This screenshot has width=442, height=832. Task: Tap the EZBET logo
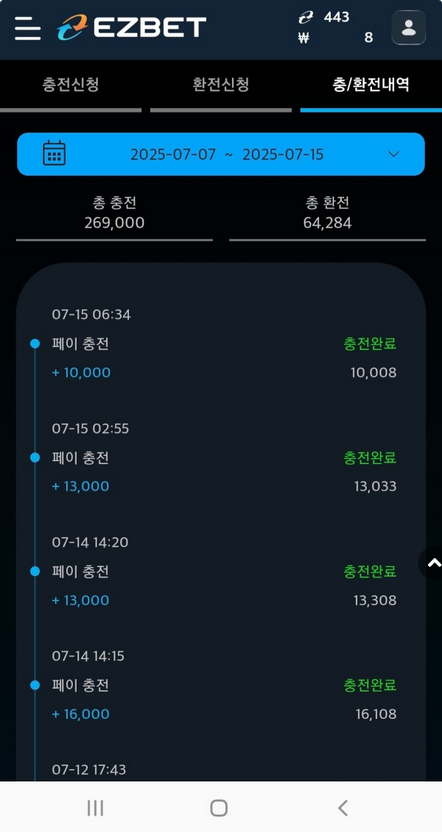(132, 28)
